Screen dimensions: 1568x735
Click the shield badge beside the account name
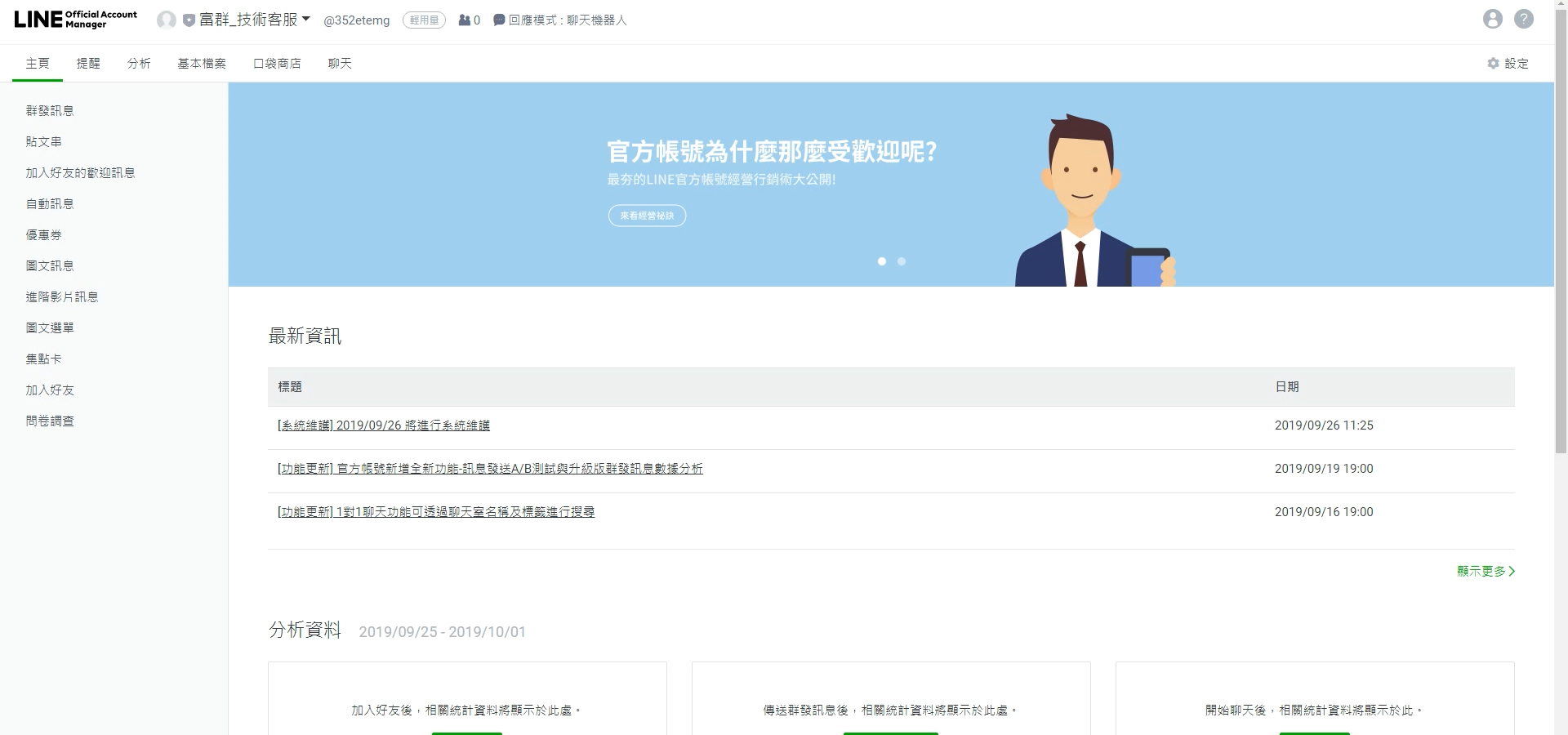coord(189,20)
